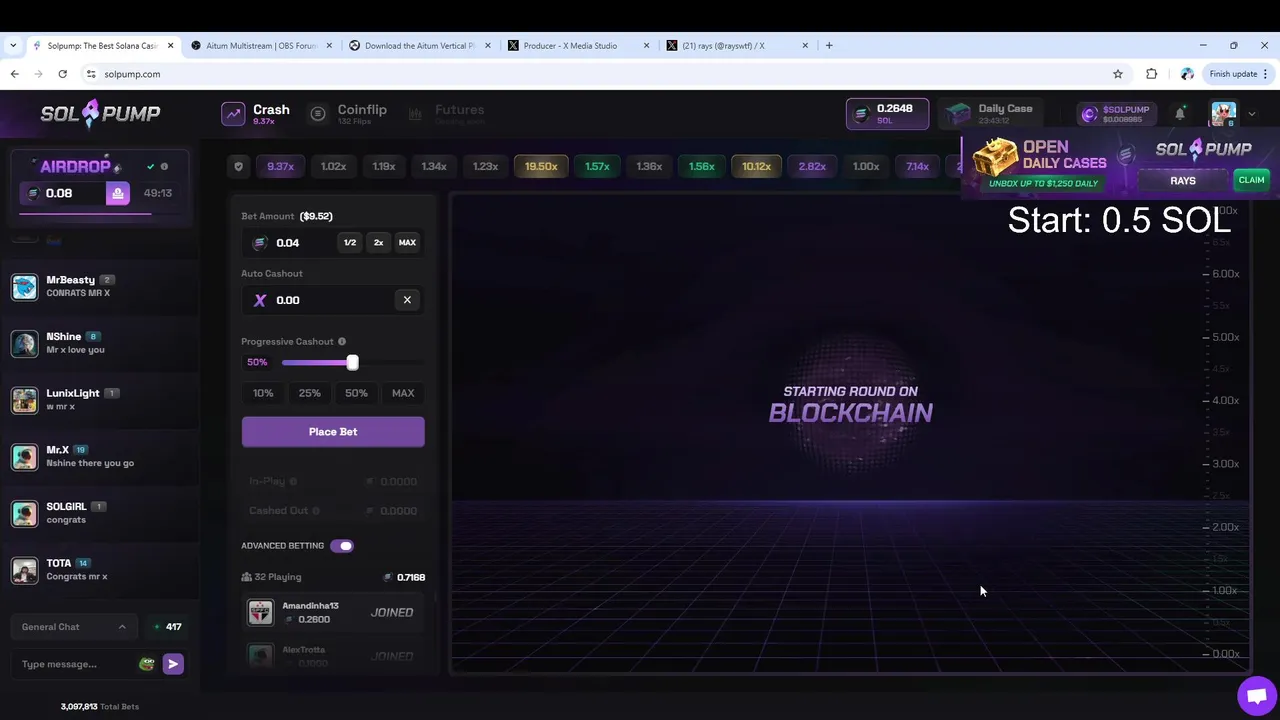Click SOLGIRL's username in chat

[x=66, y=506]
